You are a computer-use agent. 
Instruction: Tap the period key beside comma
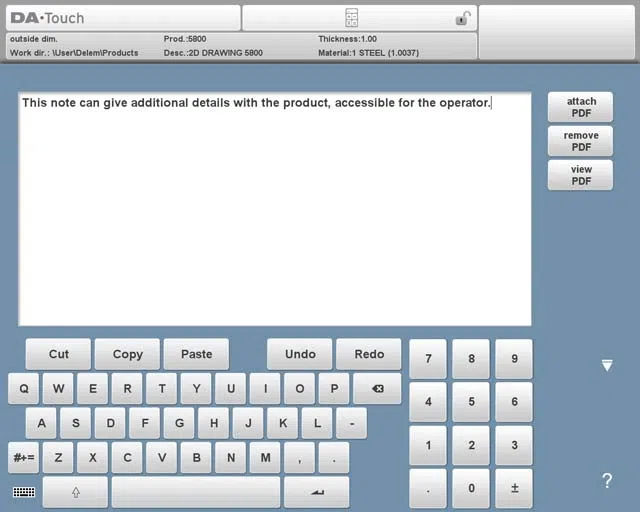coord(334,457)
